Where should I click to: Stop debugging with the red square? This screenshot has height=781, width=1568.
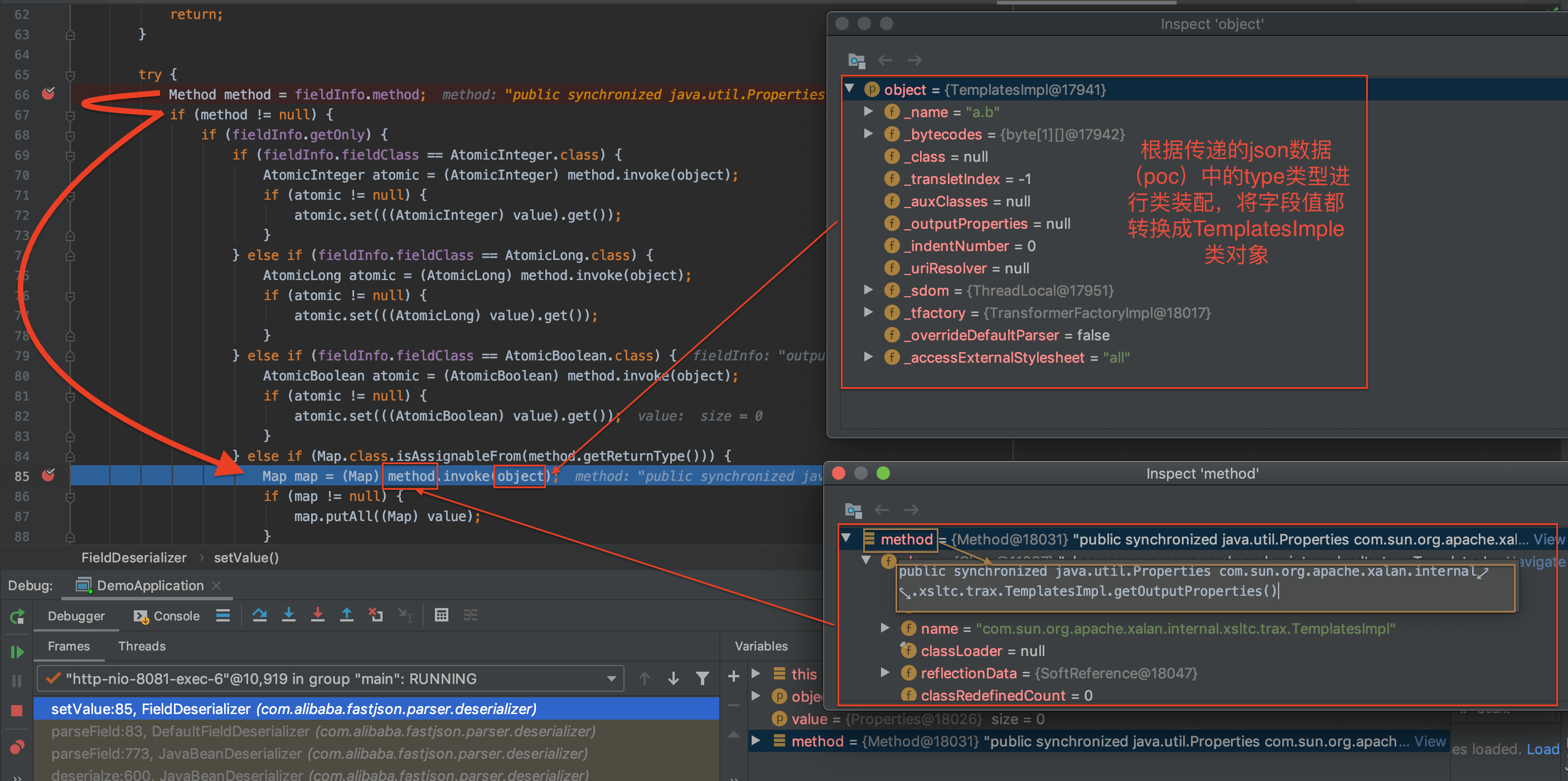(x=17, y=710)
